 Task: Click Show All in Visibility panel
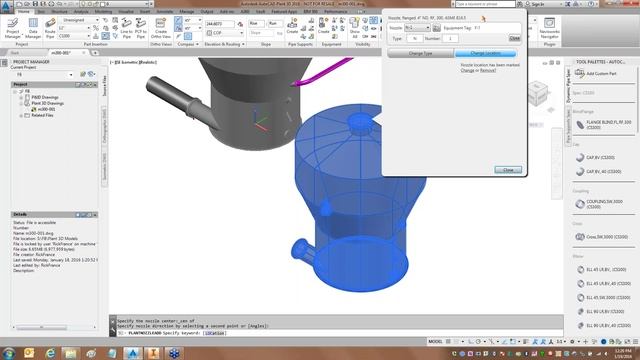[355, 28]
